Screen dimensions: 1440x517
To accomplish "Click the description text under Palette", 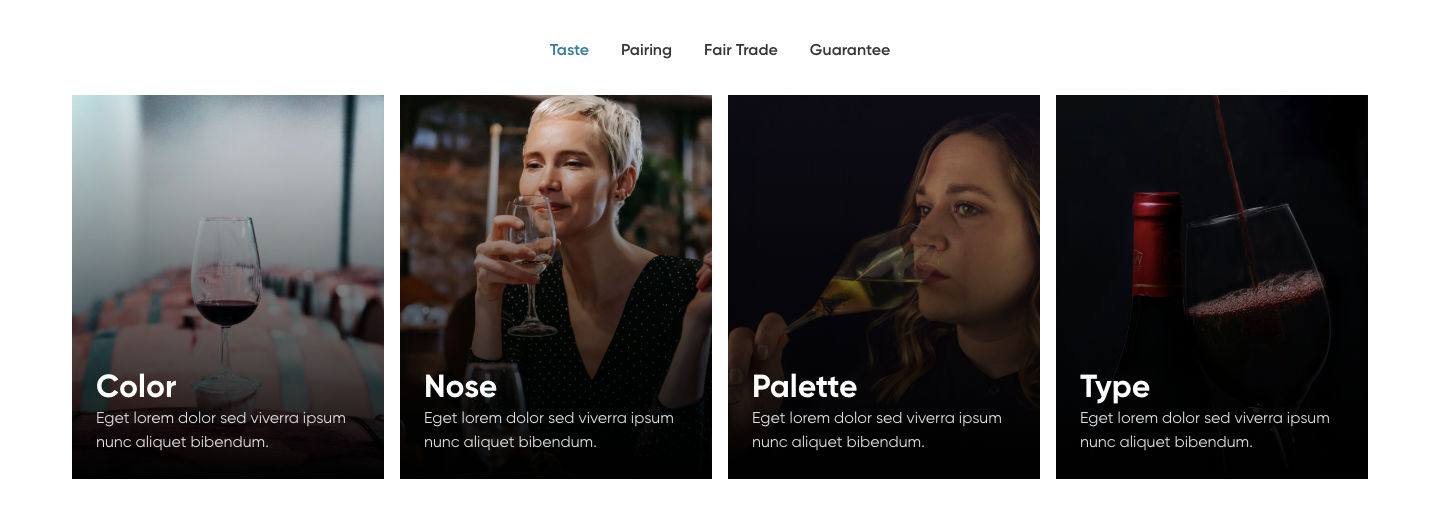I will click(x=876, y=430).
